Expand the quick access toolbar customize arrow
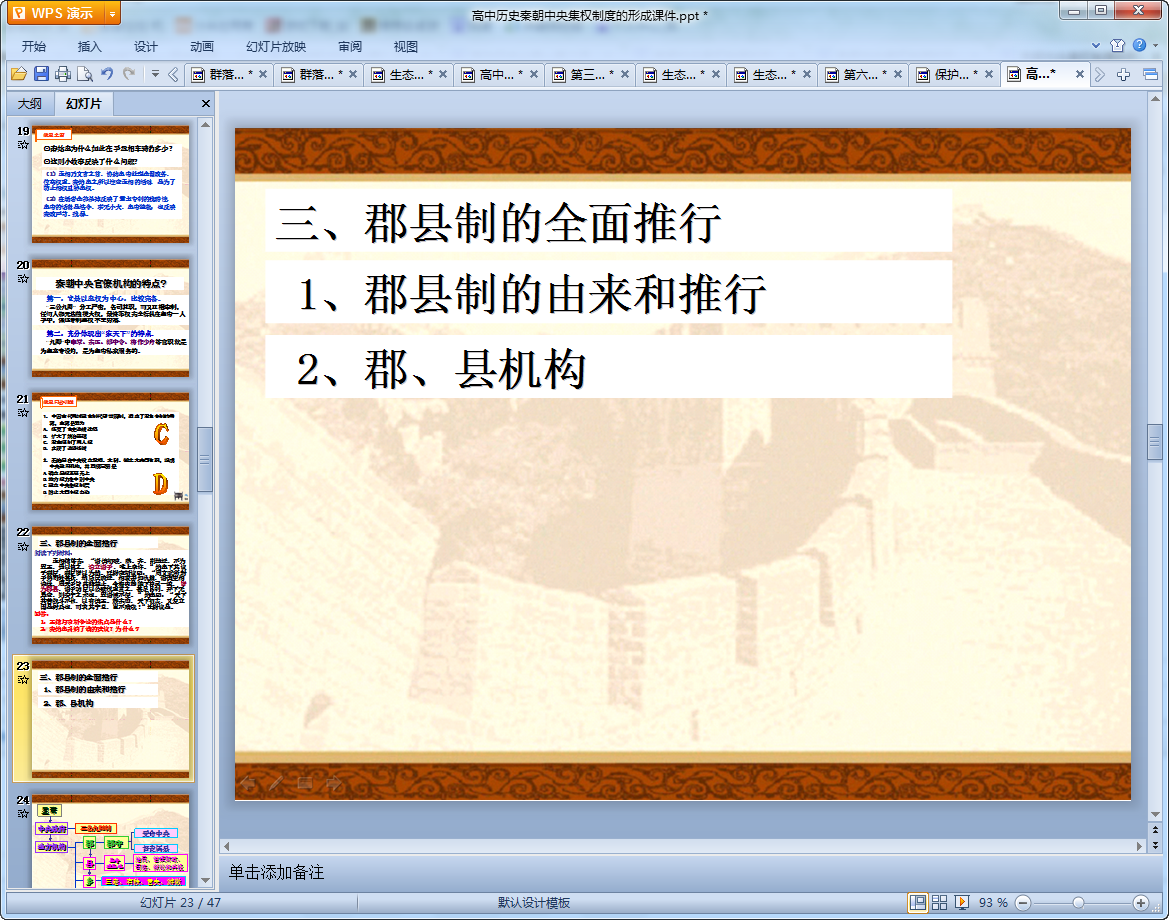 point(155,74)
